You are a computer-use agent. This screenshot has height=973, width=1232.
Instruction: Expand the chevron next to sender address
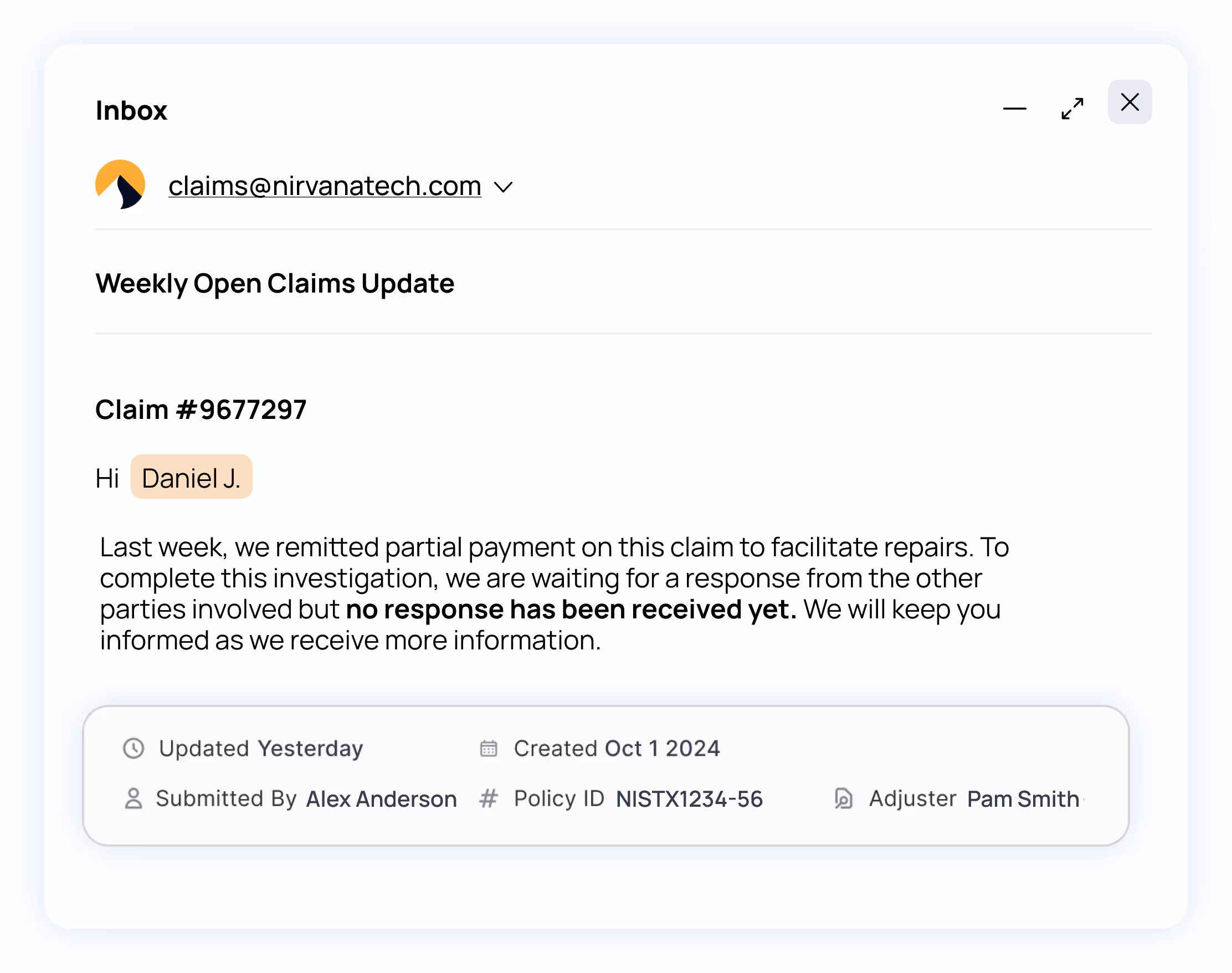pos(504,186)
